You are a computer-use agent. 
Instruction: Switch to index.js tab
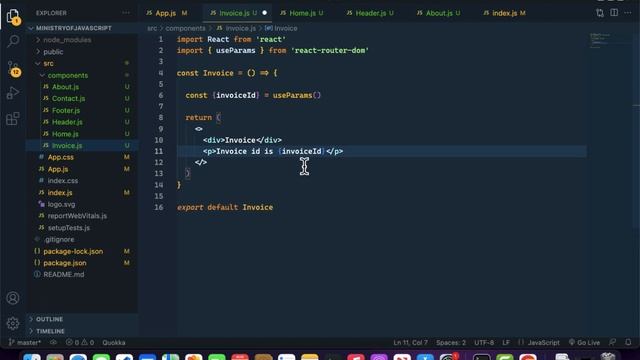tap(504, 13)
